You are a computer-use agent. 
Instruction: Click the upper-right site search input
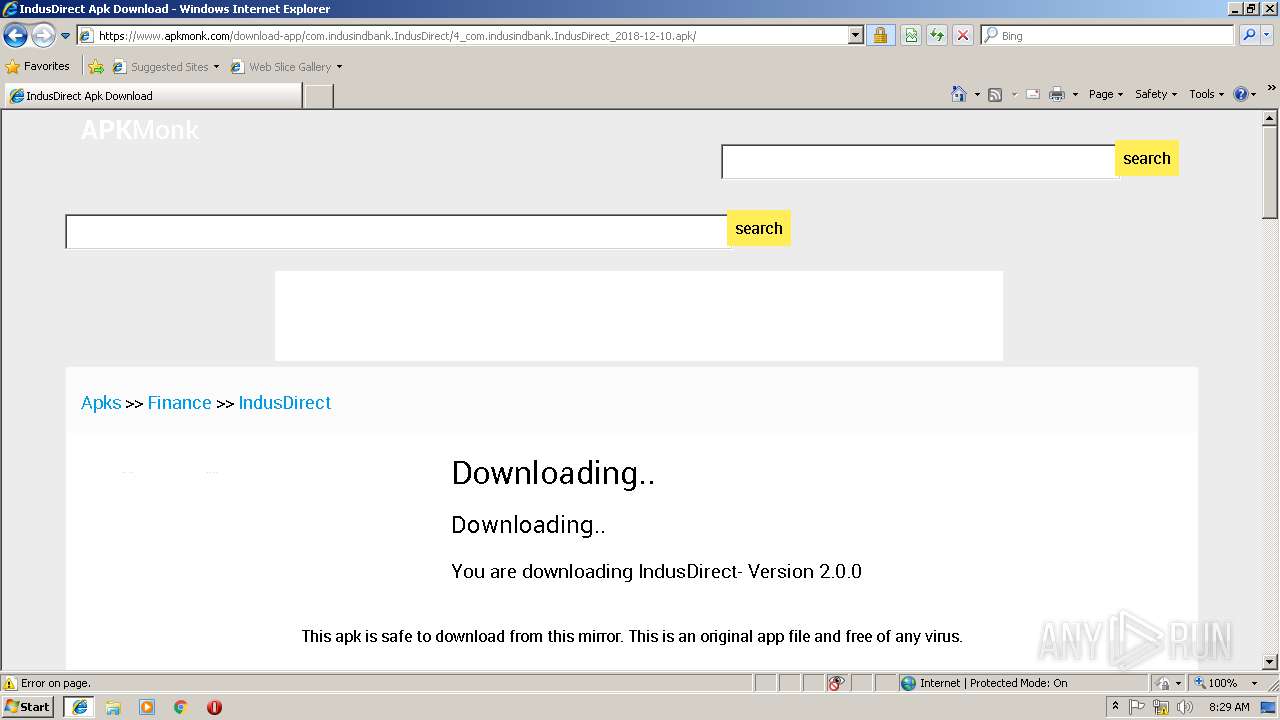pos(919,162)
